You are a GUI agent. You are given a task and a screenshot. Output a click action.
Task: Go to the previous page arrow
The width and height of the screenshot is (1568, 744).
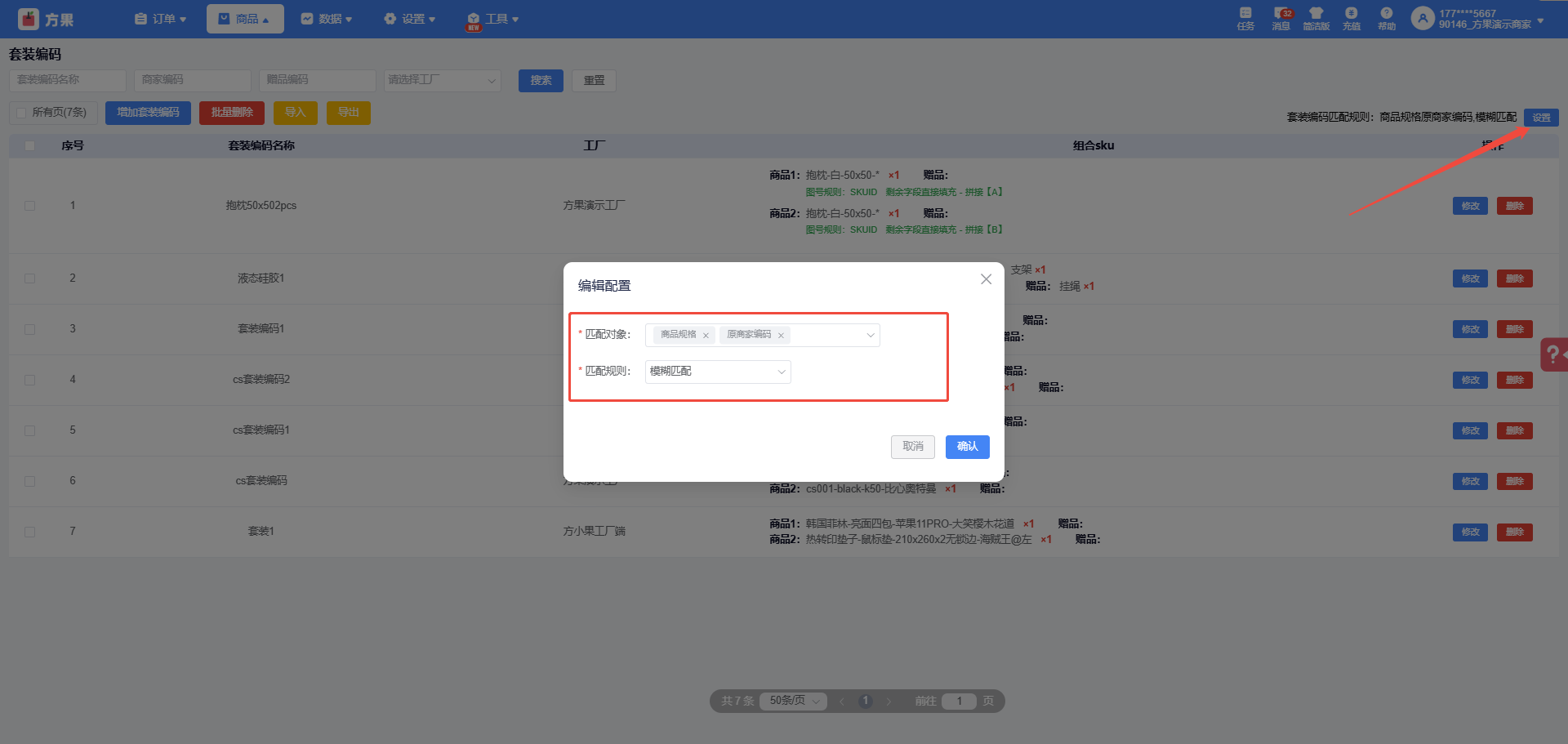click(x=841, y=702)
